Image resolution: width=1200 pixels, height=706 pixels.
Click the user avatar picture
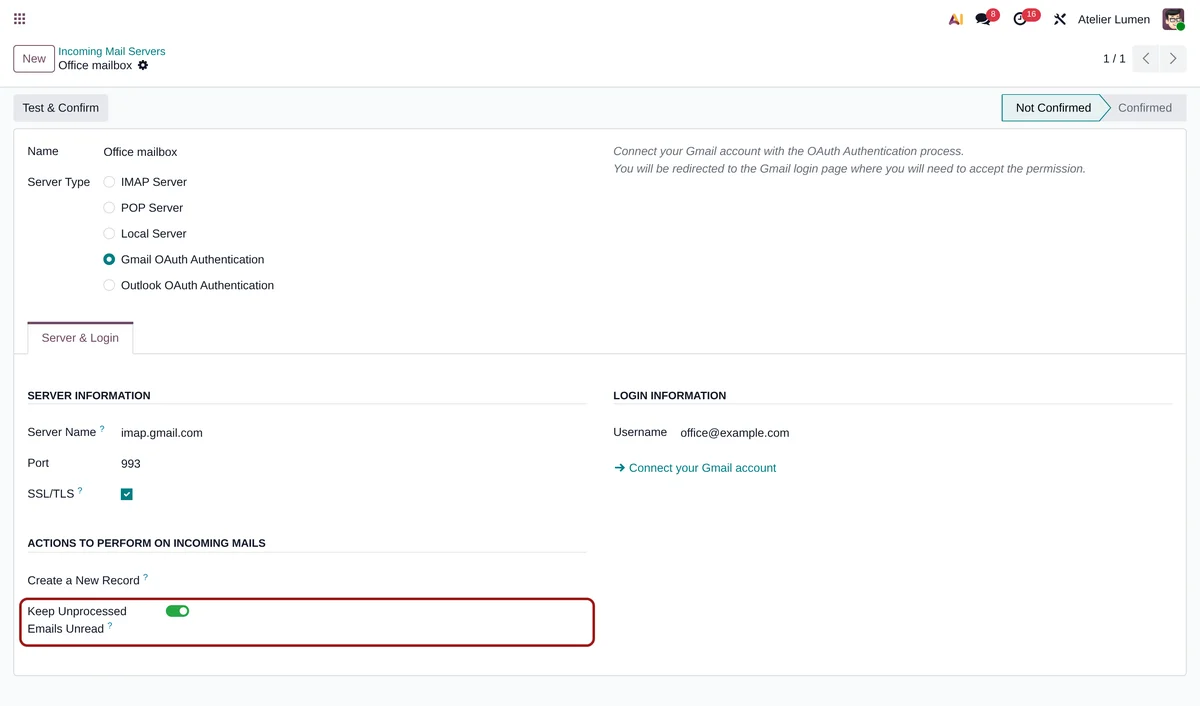click(1173, 19)
